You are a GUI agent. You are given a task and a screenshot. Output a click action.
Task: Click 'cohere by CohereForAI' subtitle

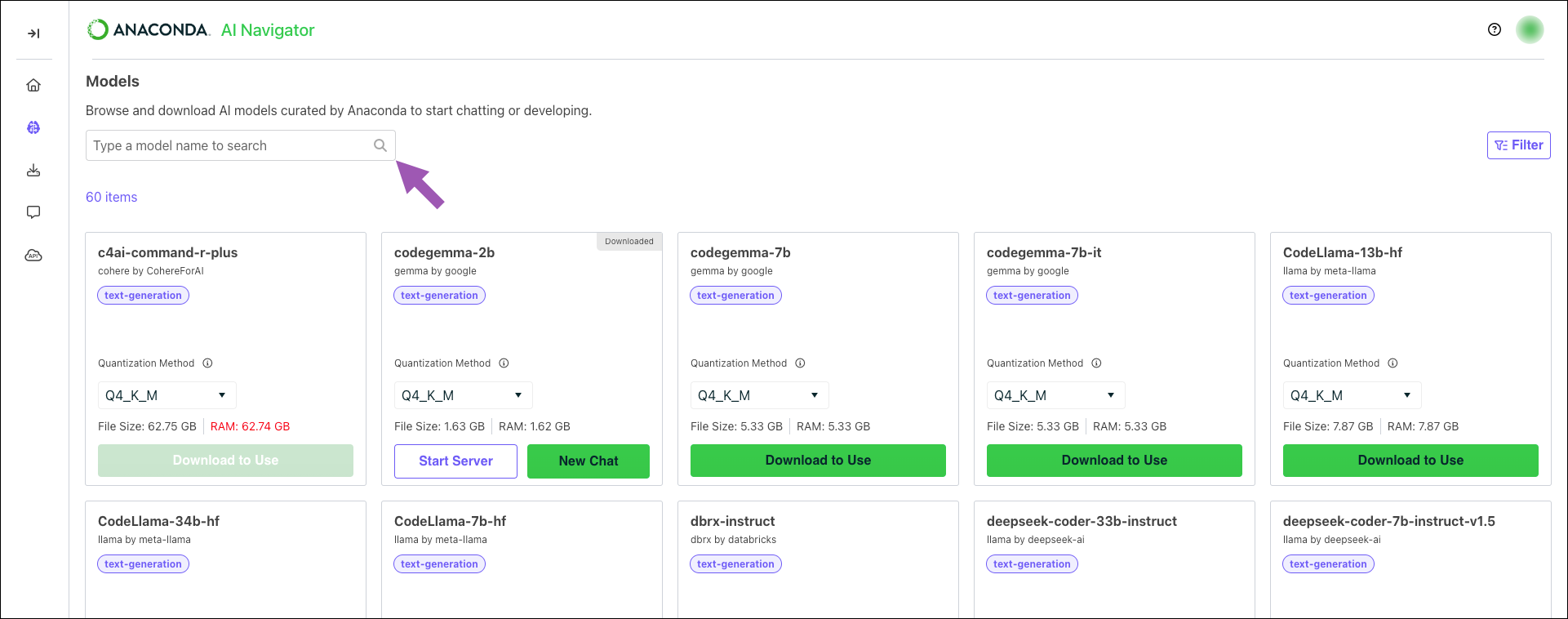click(151, 271)
